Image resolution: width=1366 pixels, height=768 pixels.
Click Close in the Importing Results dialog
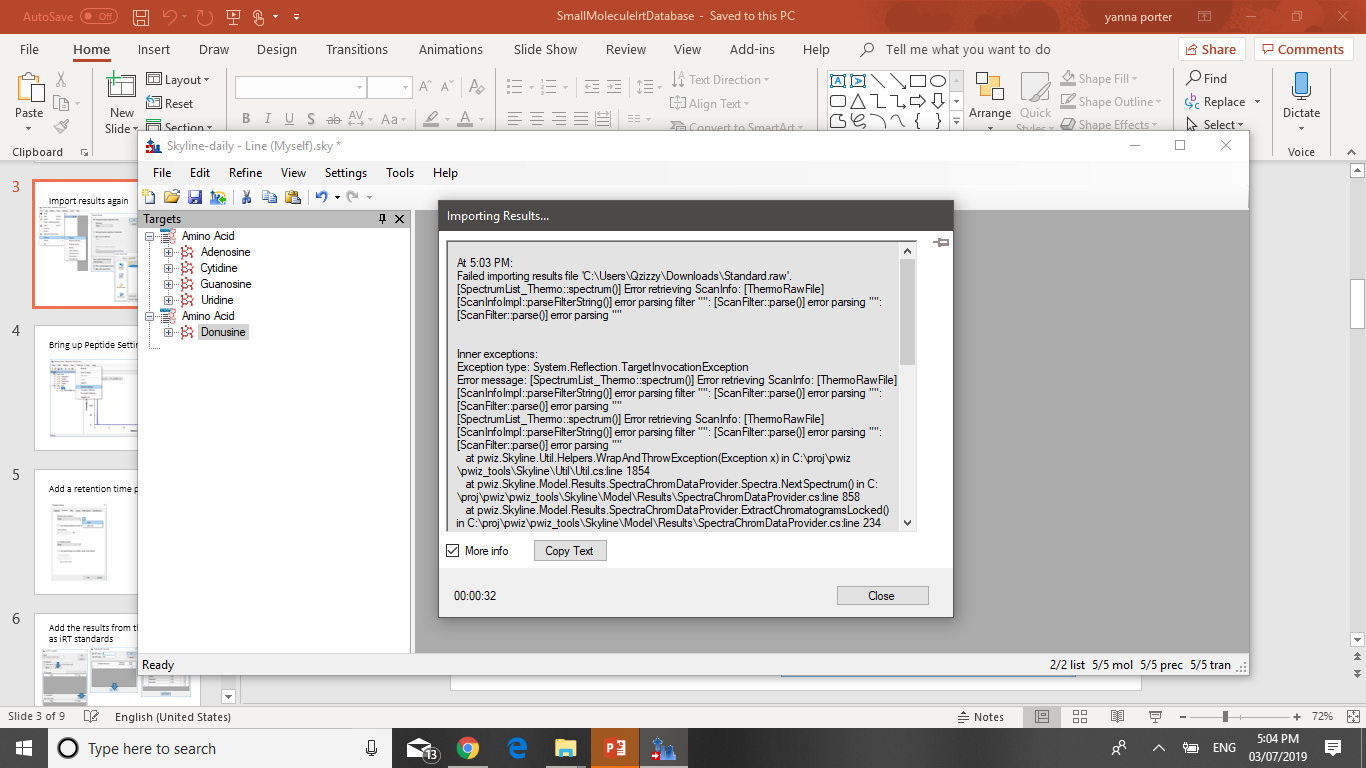coord(882,596)
